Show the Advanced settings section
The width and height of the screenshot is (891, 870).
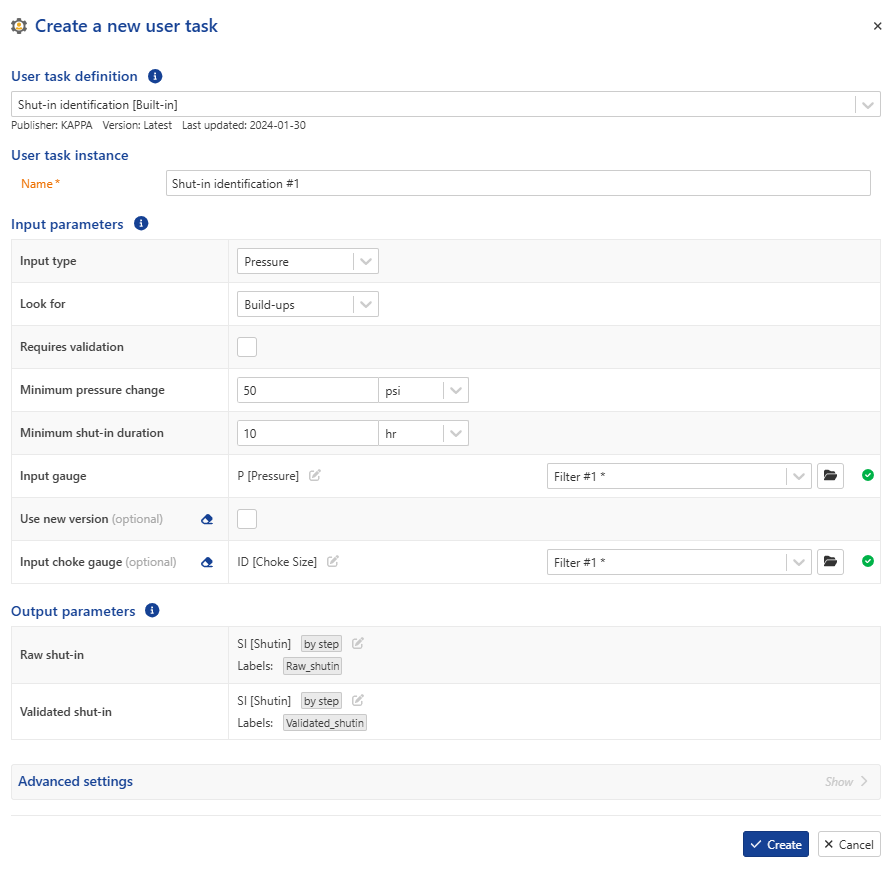point(846,781)
